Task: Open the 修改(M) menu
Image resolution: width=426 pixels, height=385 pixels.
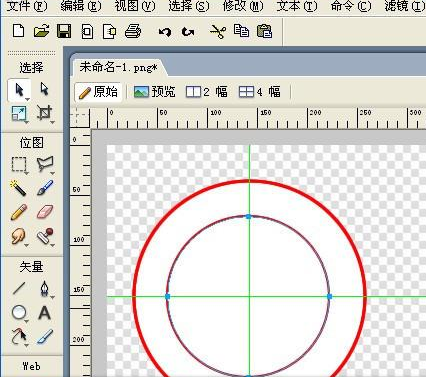Action: point(243,6)
